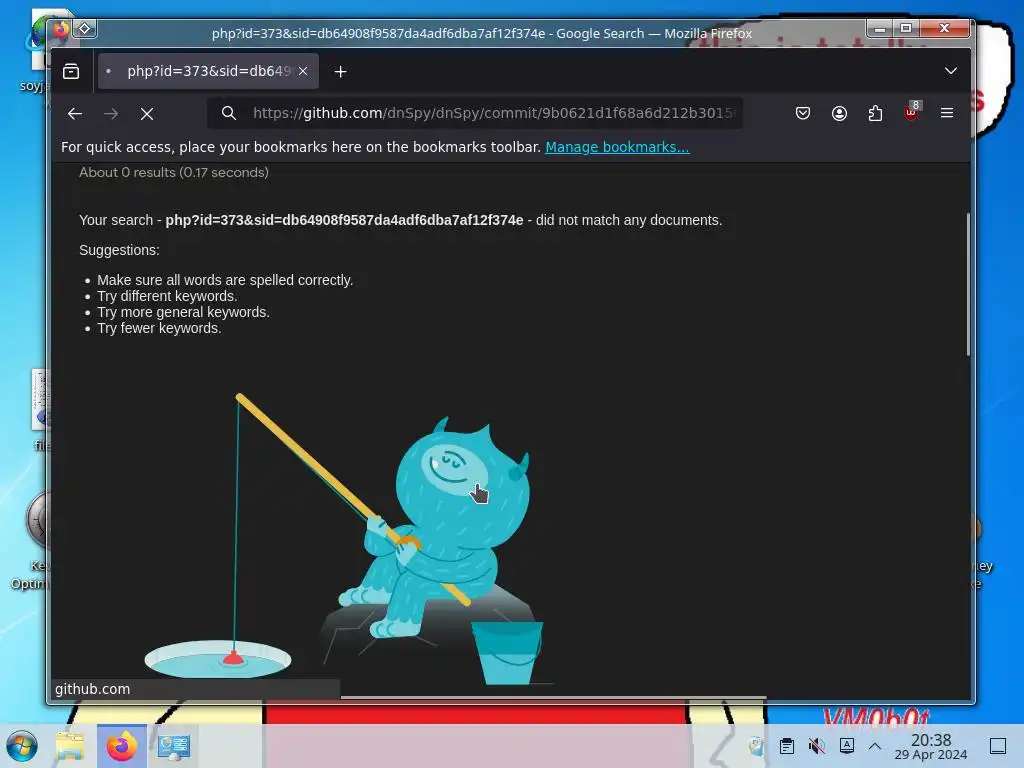
Task: Open a new tab with plus button
Action: tap(340, 72)
